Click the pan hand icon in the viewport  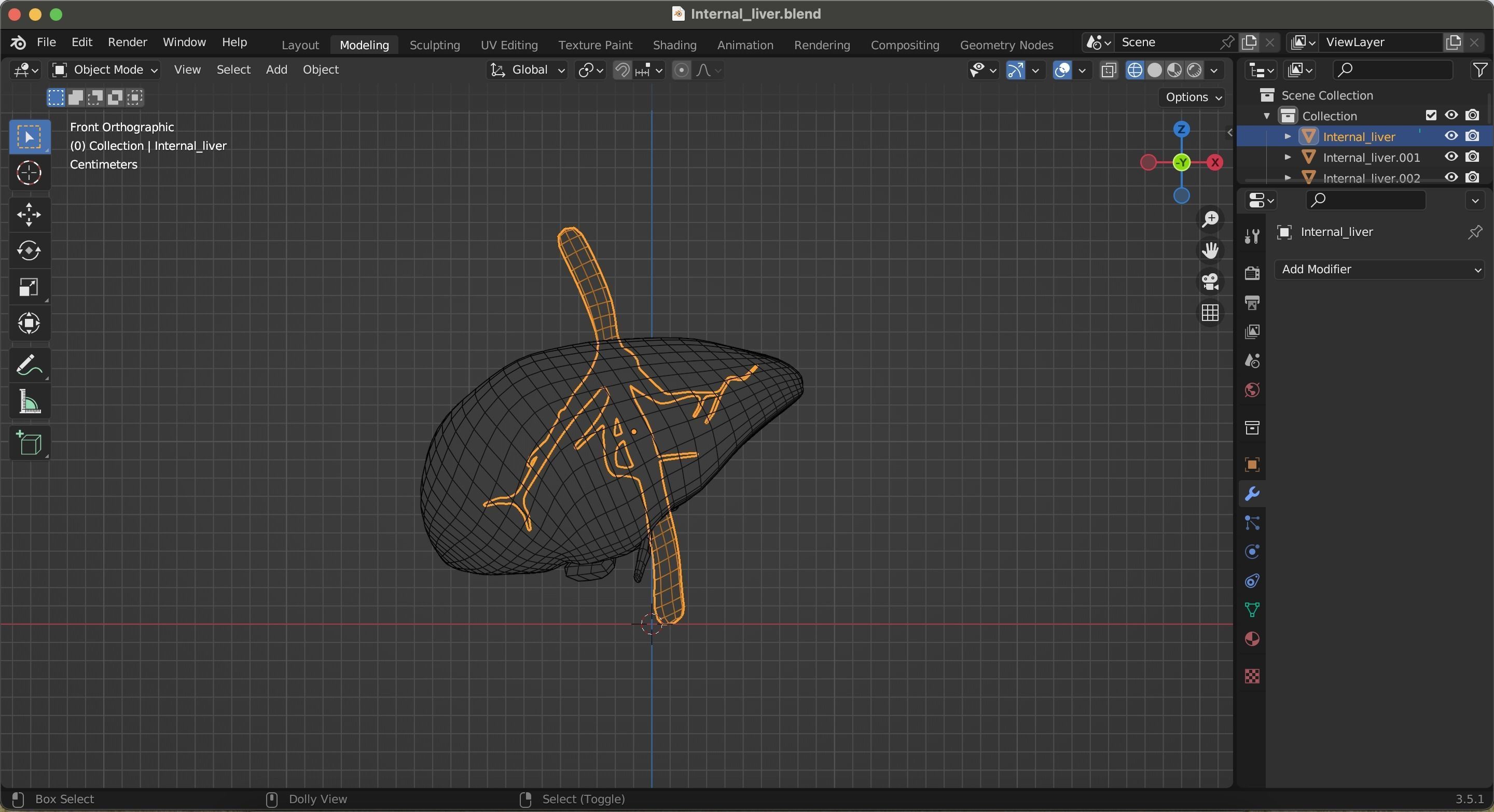click(1210, 250)
